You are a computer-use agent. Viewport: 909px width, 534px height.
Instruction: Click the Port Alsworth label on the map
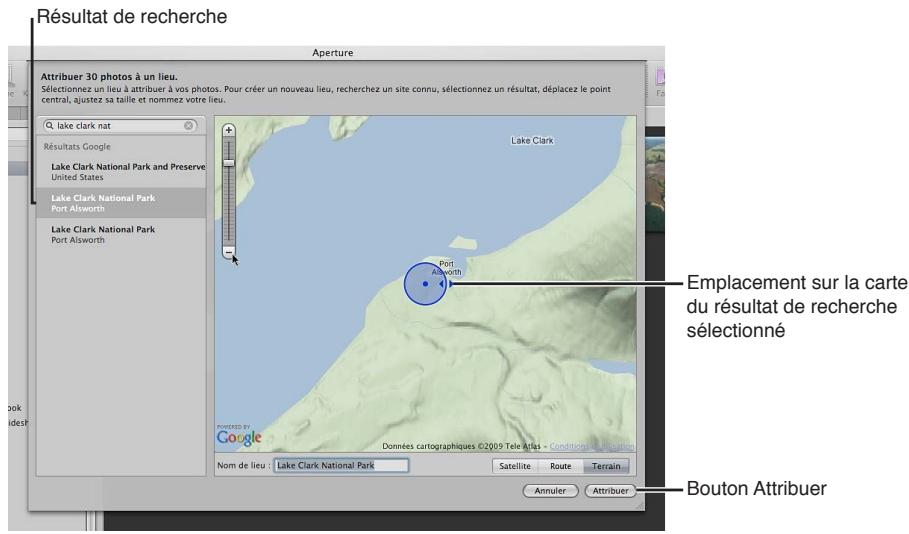446,268
